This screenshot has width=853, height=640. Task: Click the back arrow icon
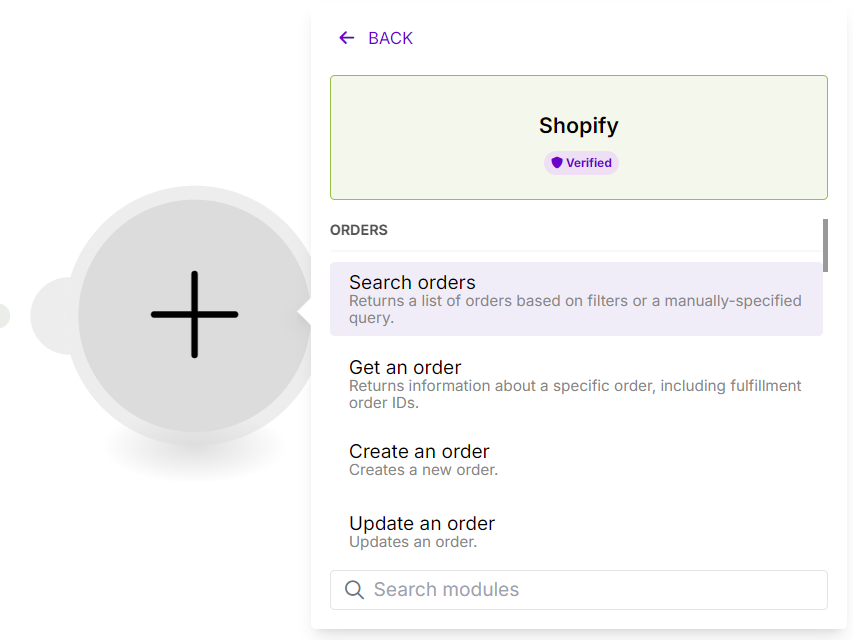(x=346, y=38)
